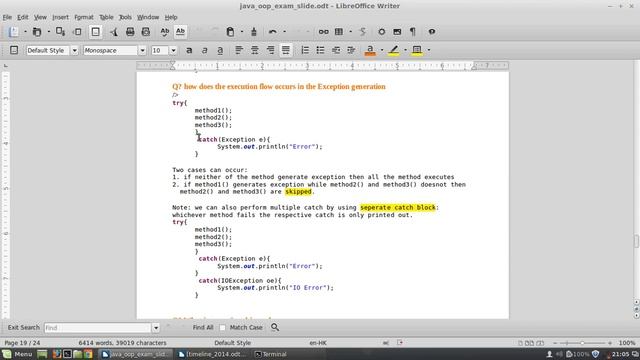Open the Mint Menu button on the taskbar

[17, 354]
